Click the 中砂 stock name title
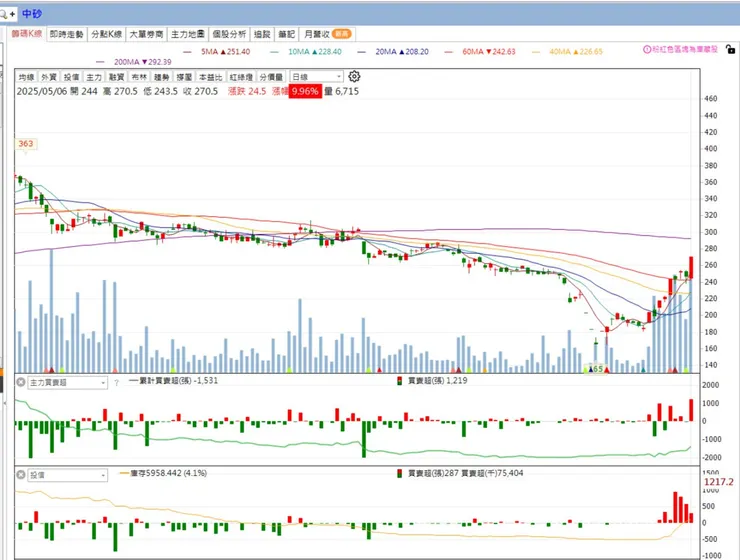The height and width of the screenshot is (560, 740). [32, 14]
